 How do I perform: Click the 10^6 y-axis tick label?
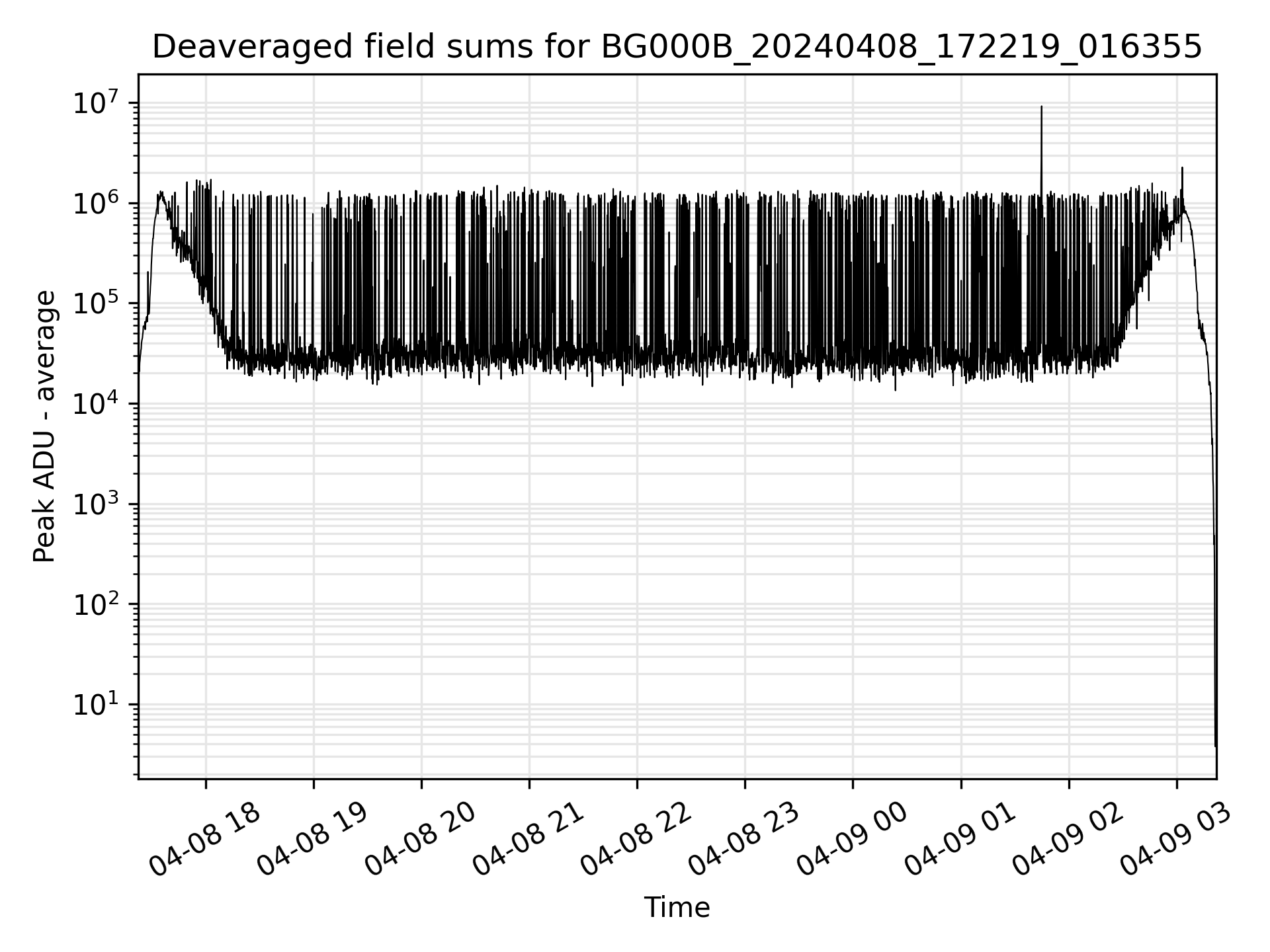[x=97, y=202]
